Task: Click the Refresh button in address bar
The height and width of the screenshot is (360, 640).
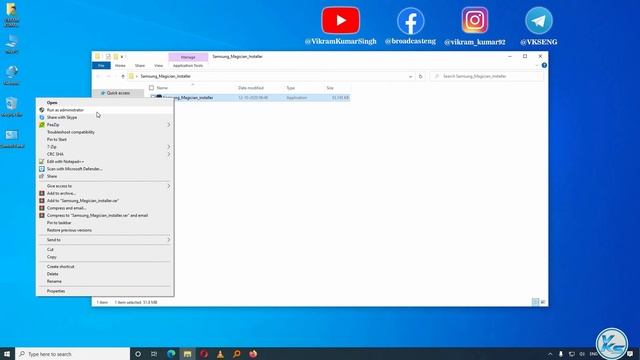Action: point(420,76)
